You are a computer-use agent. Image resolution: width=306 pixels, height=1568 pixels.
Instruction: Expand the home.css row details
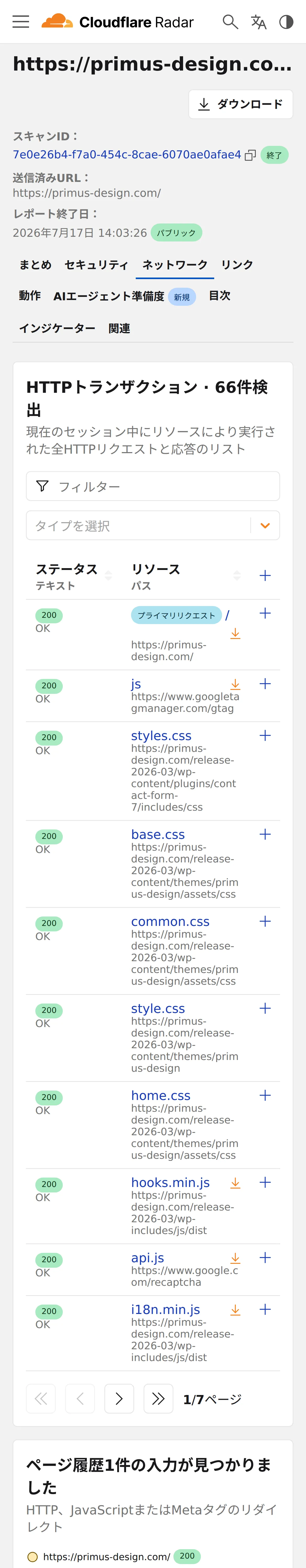coord(265,1095)
